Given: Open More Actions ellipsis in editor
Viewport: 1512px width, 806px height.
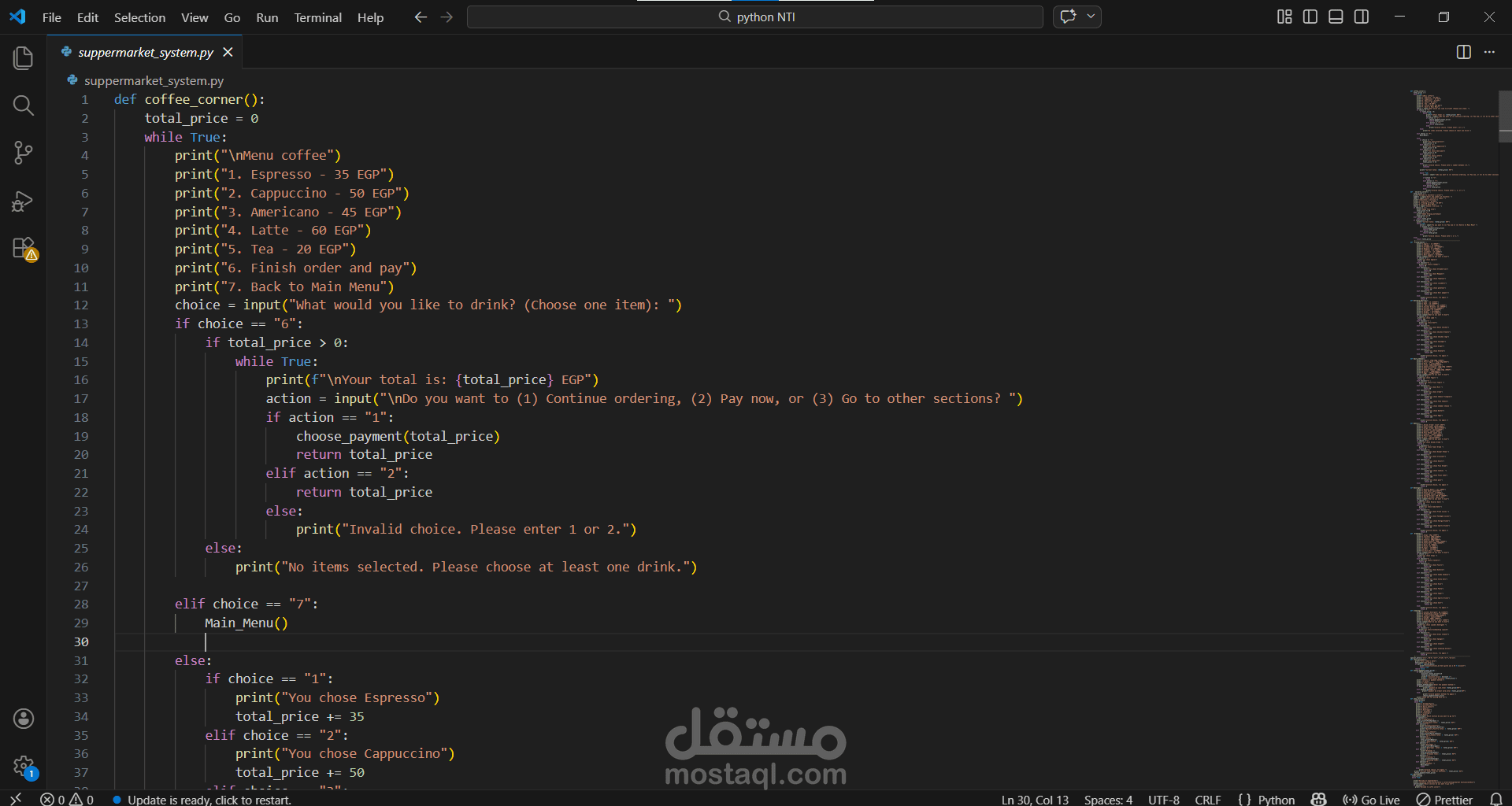Looking at the screenshot, I should (x=1489, y=52).
